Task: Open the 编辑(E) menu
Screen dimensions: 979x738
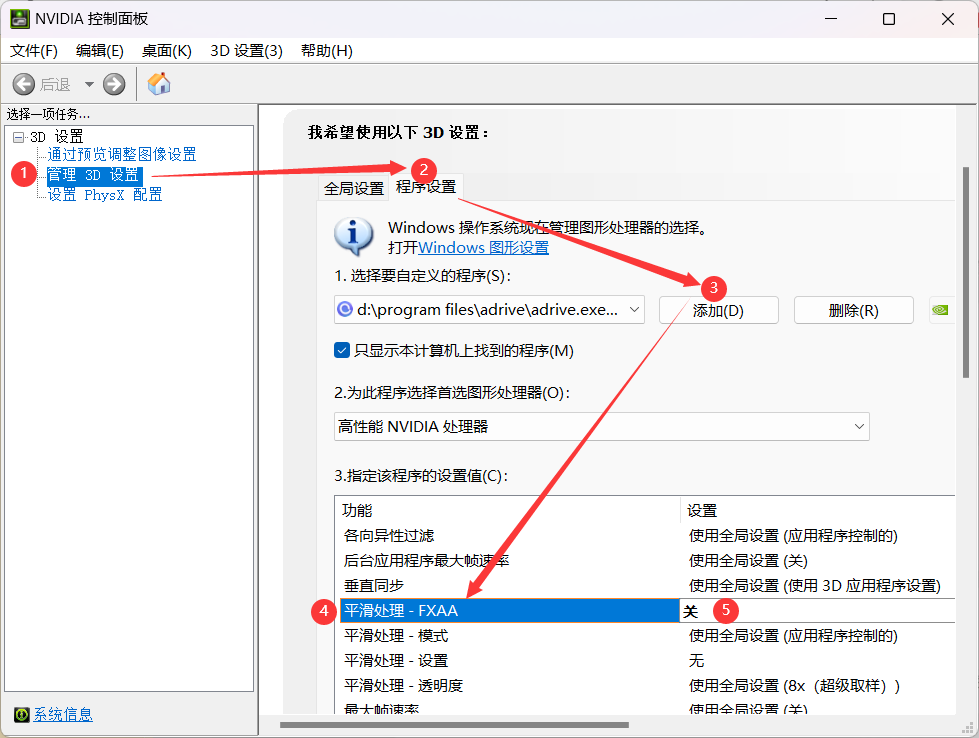Action: (x=100, y=51)
